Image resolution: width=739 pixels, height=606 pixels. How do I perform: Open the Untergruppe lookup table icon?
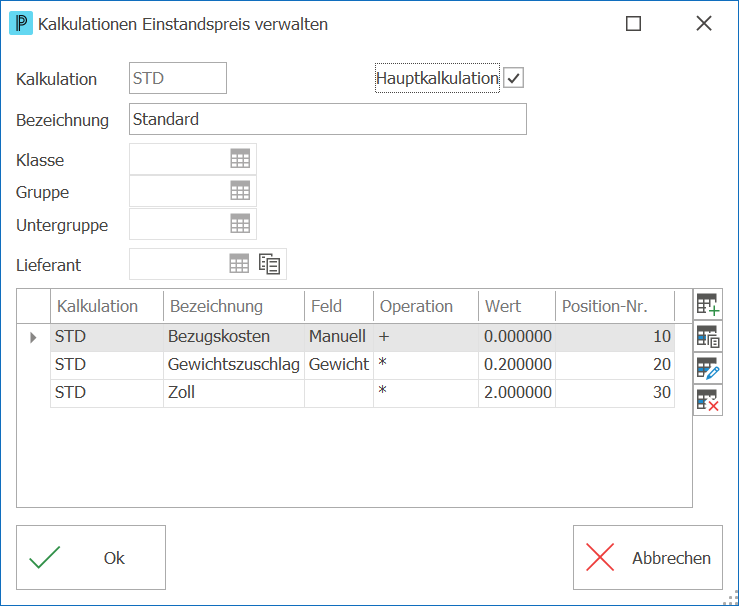click(x=240, y=223)
